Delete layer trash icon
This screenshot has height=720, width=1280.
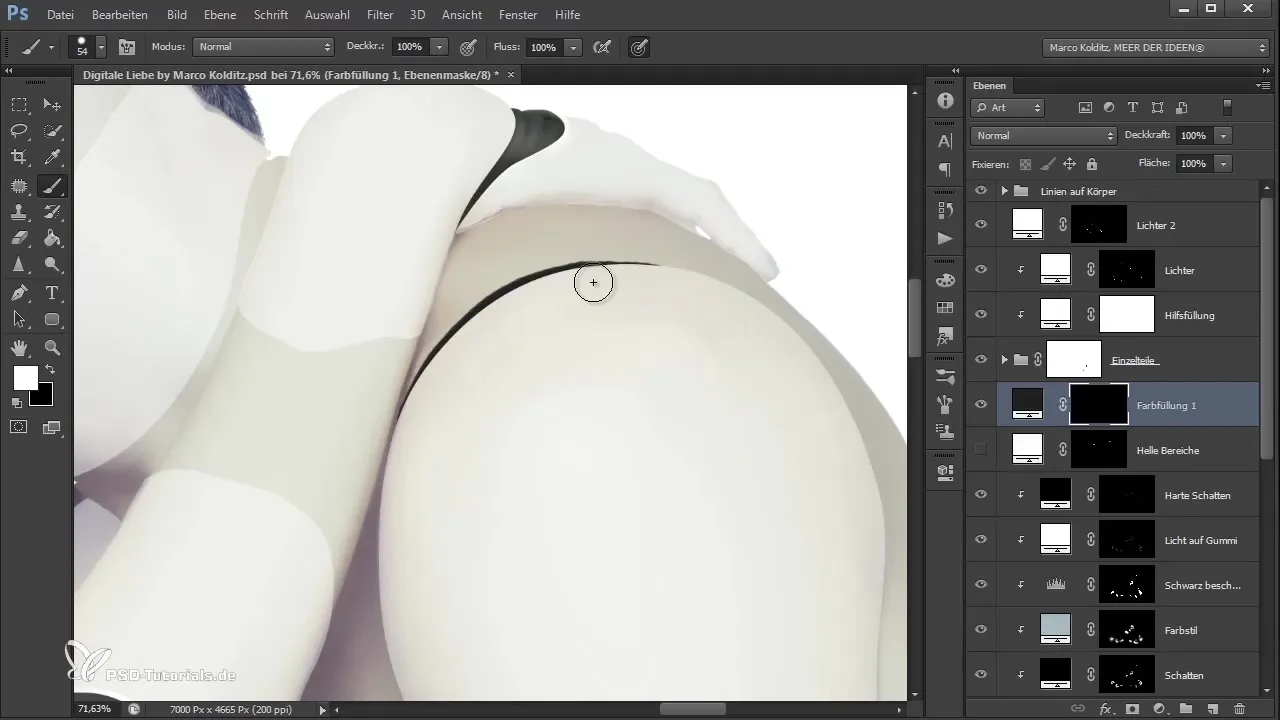point(1239,708)
